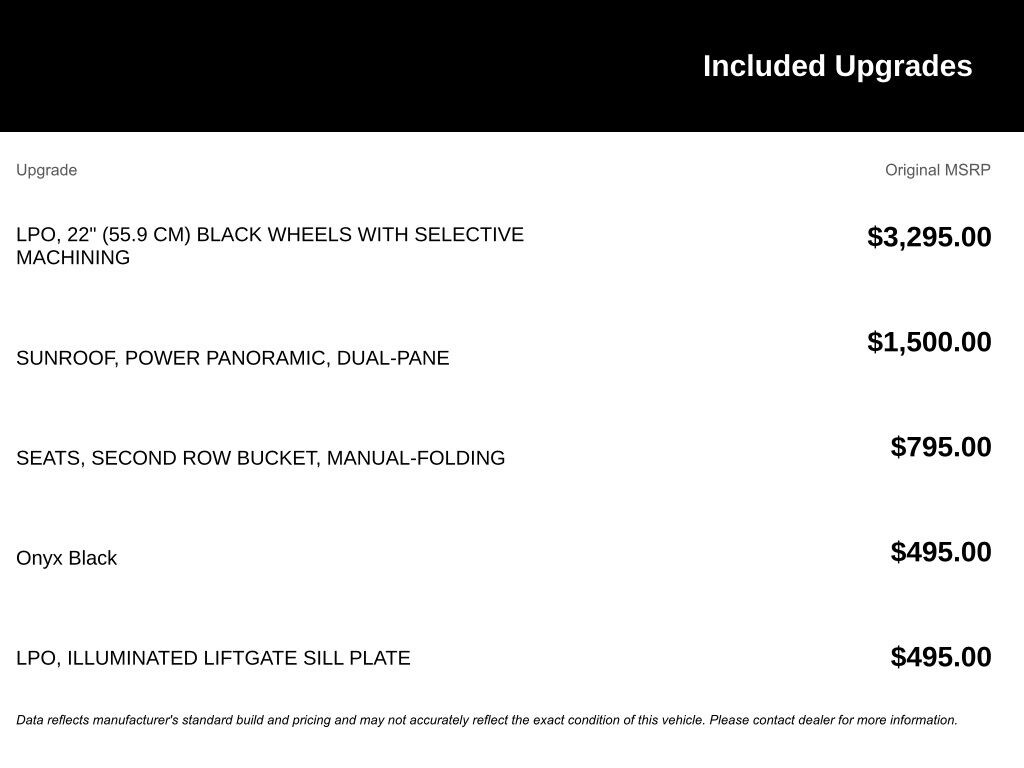Click MANUAL-FOLDING in the seats row
Screen dimensions: 1024x768
[x=416, y=458]
